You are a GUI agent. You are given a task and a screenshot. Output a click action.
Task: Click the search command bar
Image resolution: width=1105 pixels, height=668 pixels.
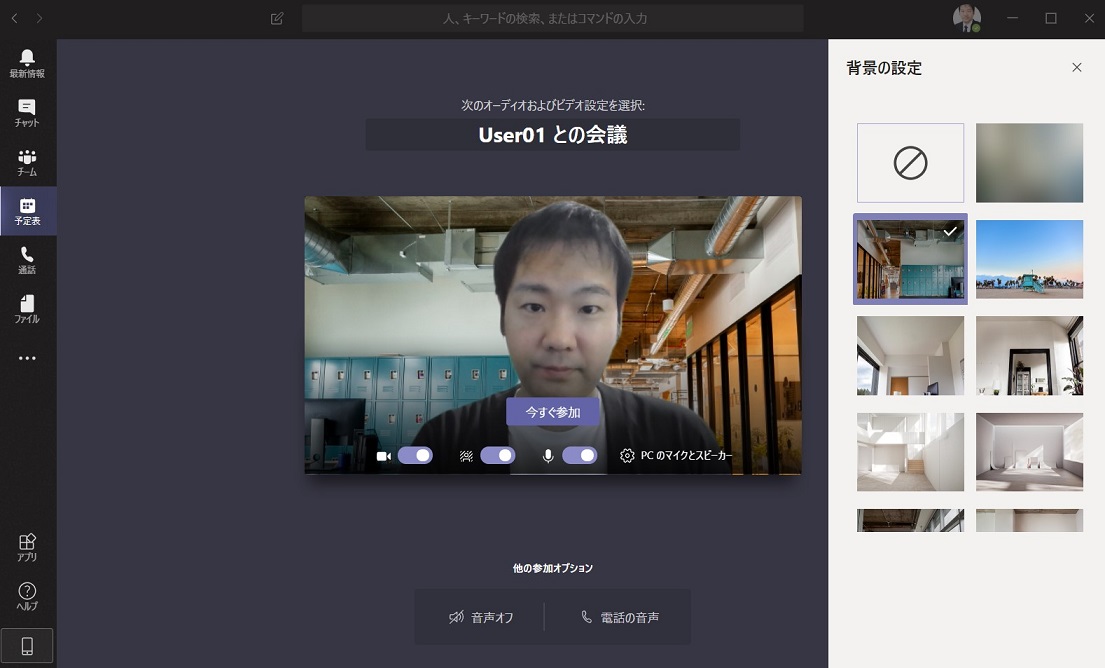coord(552,18)
